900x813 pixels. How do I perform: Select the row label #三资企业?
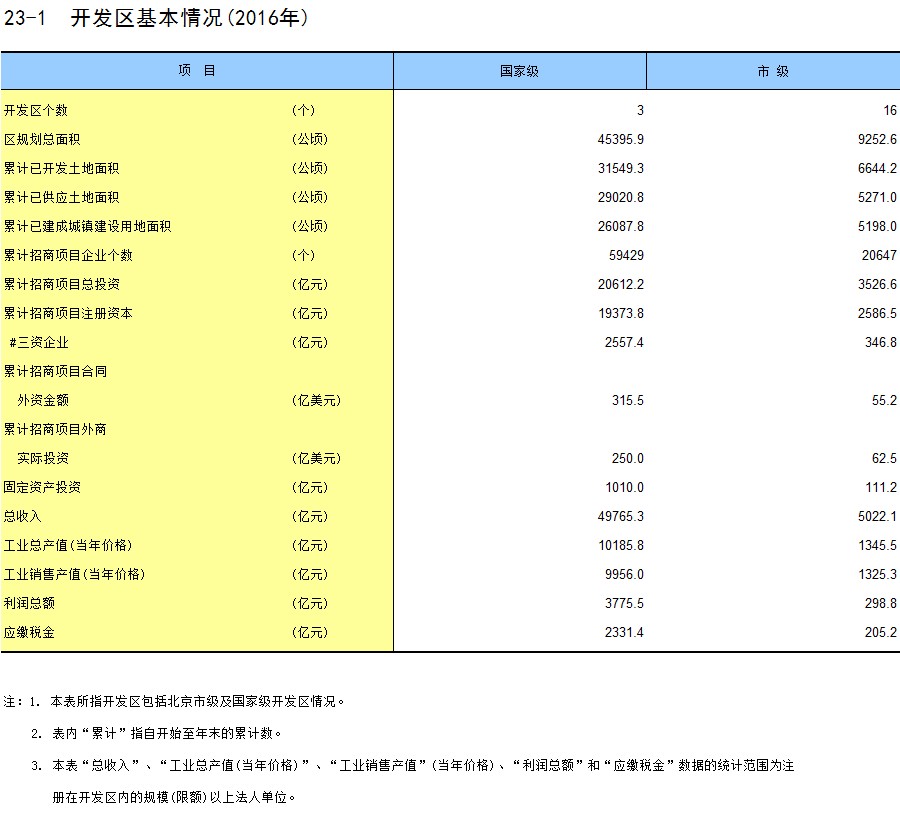[39, 343]
